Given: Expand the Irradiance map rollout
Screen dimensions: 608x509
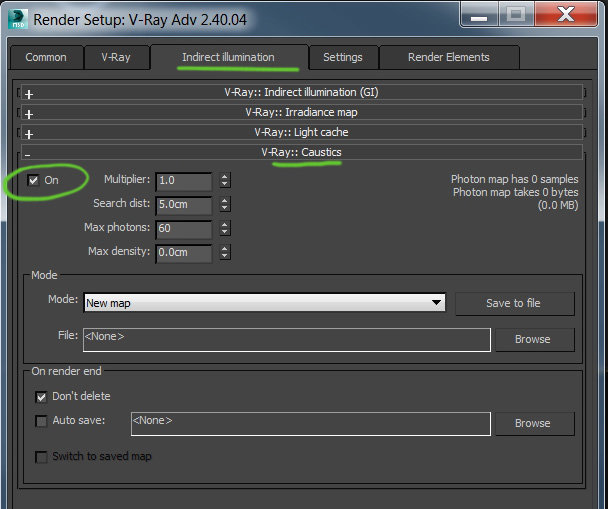Looking at the screenshot, I should 302,112.
